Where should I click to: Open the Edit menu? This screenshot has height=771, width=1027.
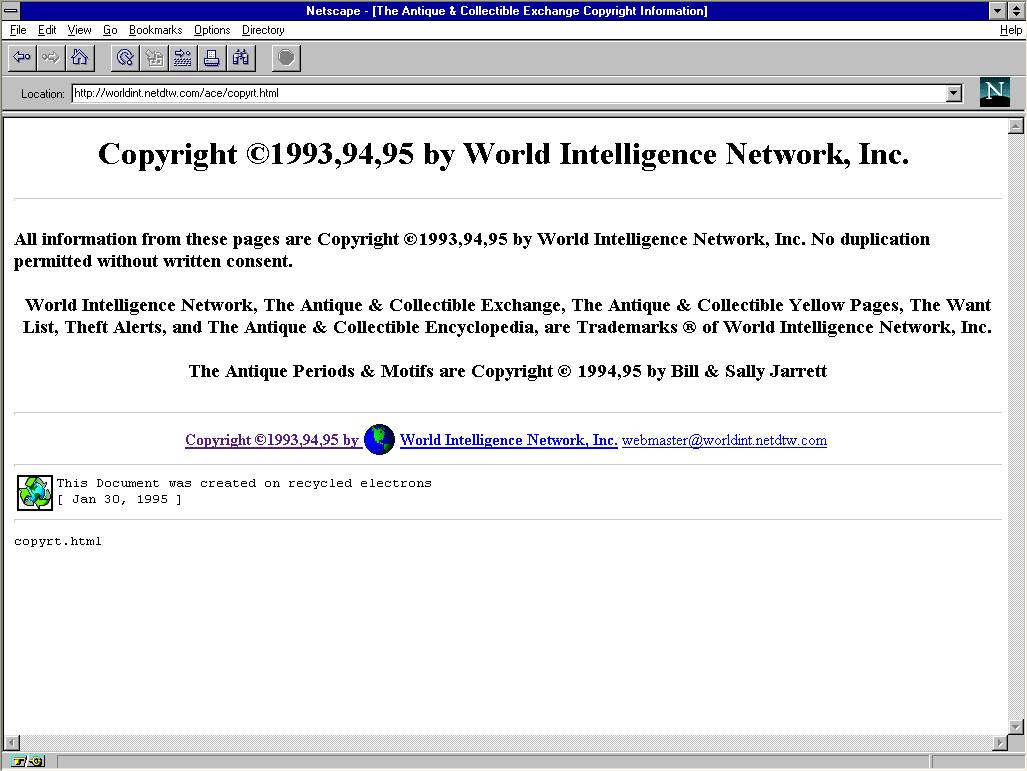(x=47, y=30)
